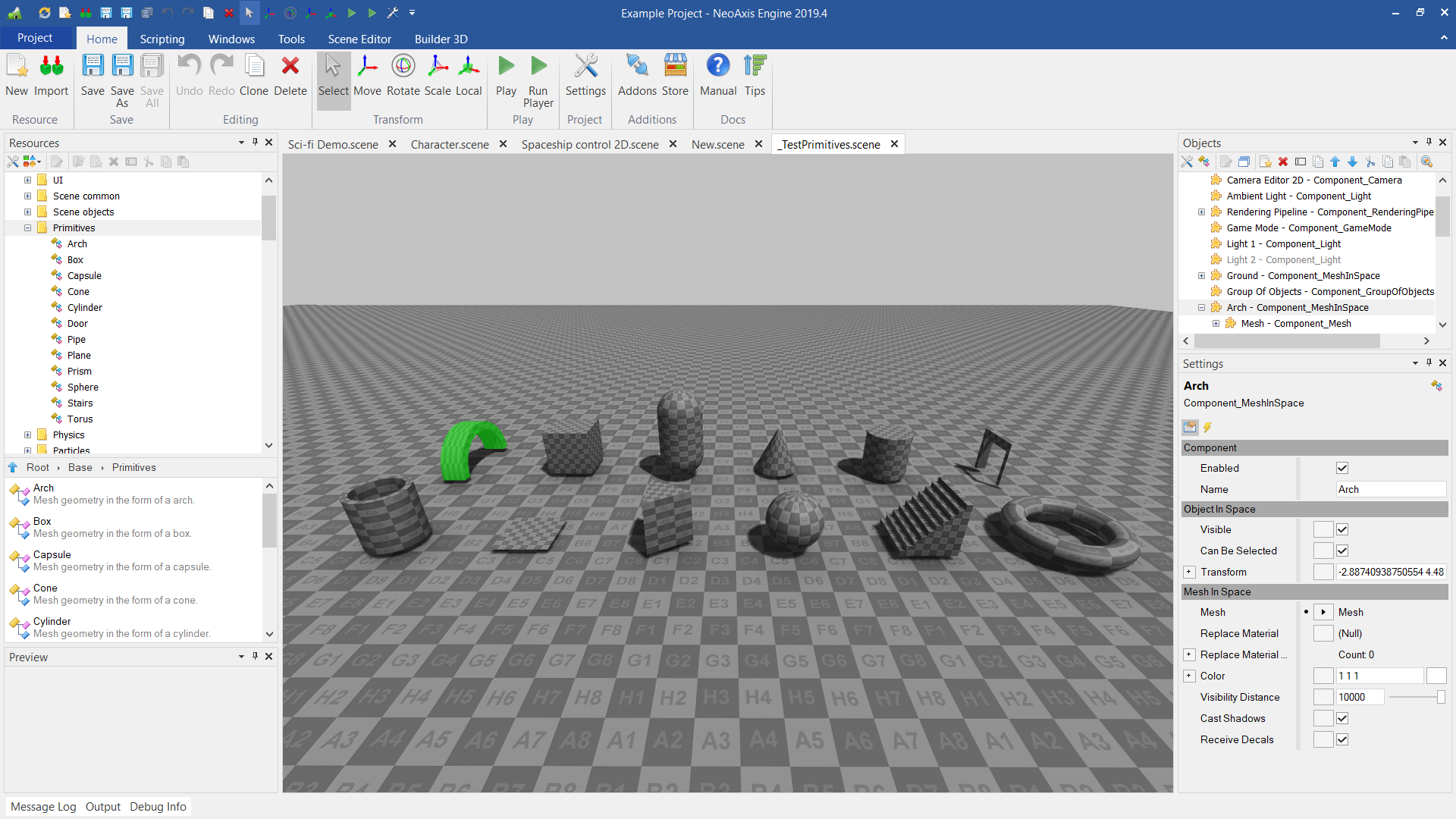This screenshot has height=819, width=1456.
Task: Open the Message Log panel
Action: (x=43, y=806)
